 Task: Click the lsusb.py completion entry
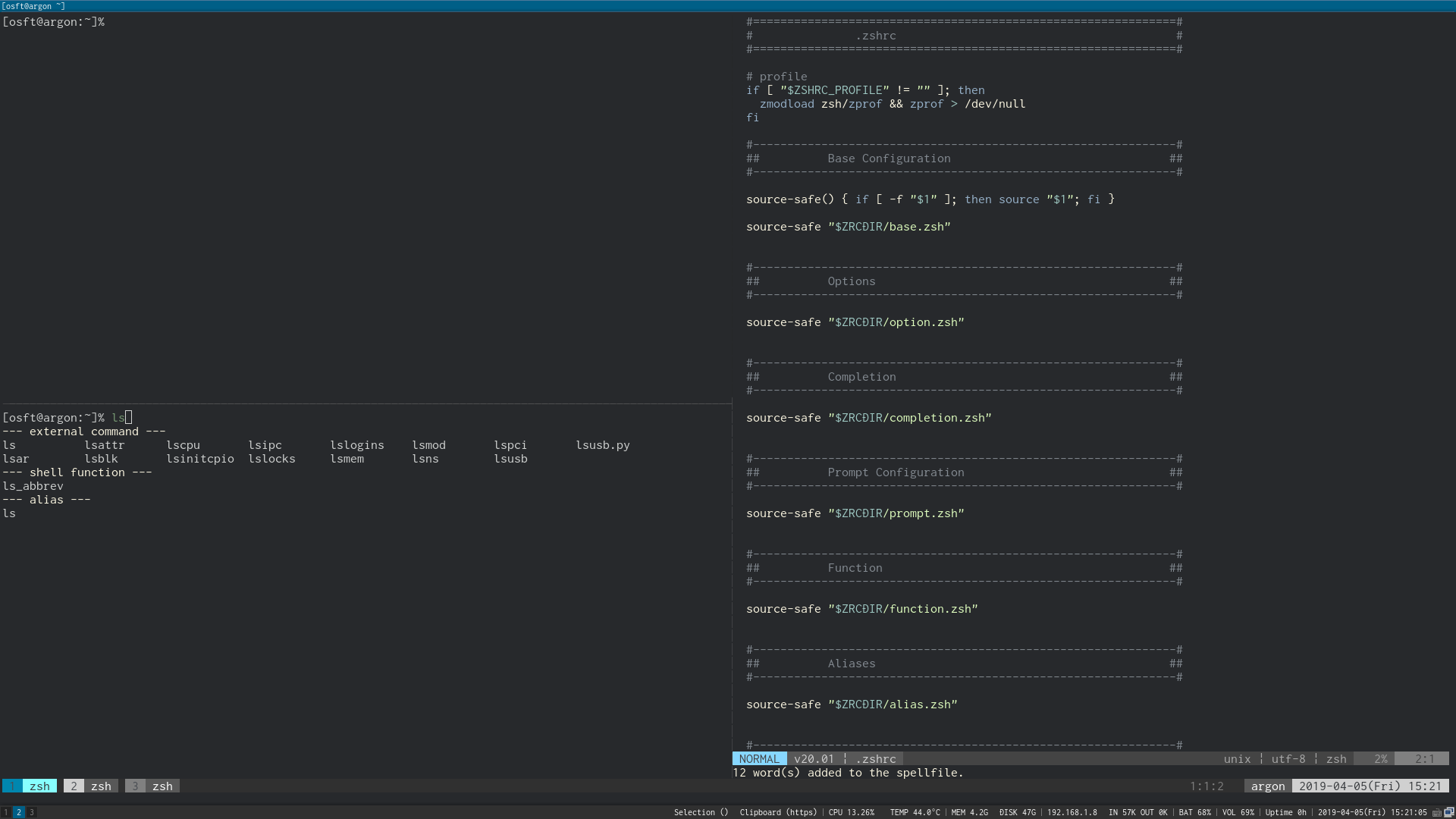click(x=602, y=445)
